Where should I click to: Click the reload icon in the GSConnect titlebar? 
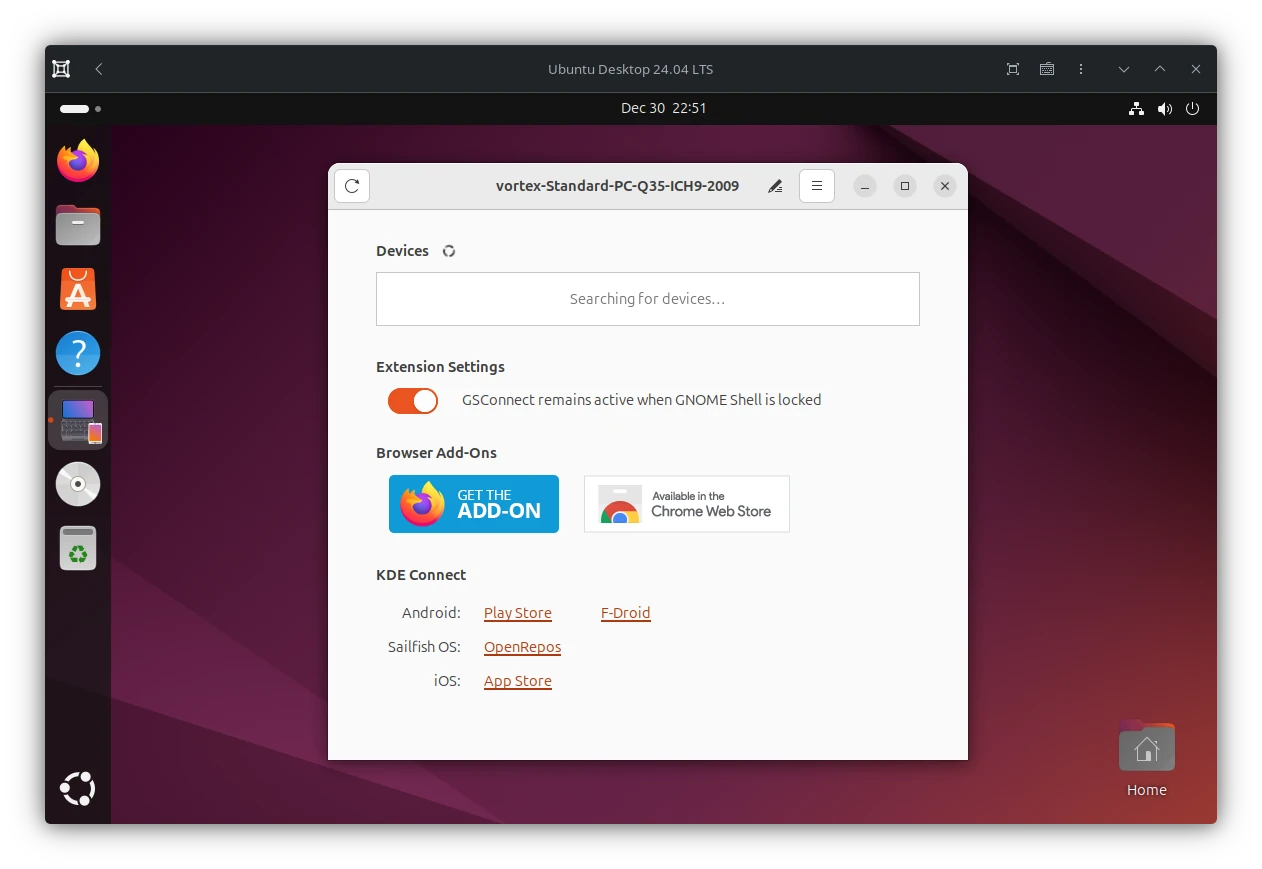(351, 185)
